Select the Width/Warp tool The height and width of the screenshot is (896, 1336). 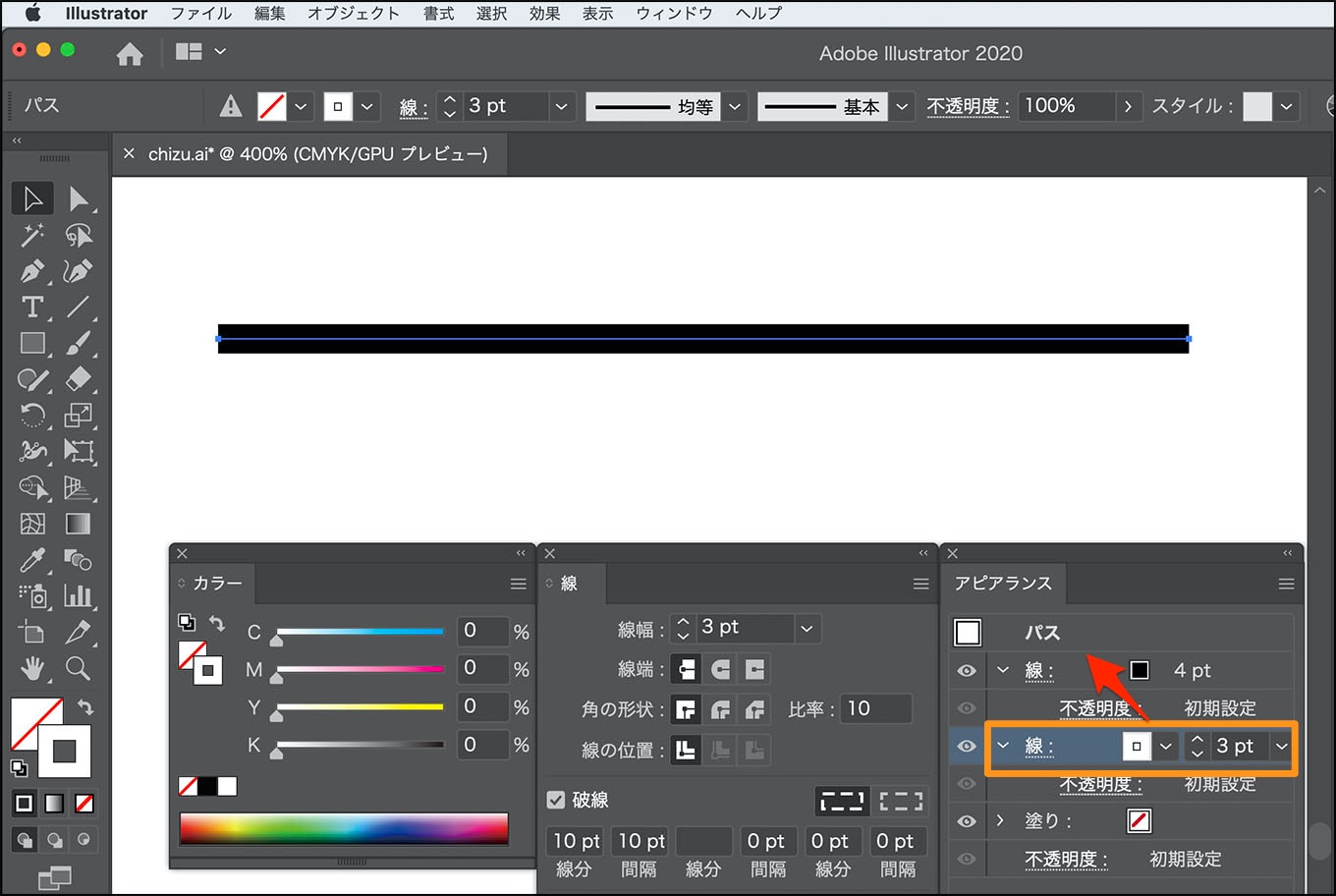(32, 451)
